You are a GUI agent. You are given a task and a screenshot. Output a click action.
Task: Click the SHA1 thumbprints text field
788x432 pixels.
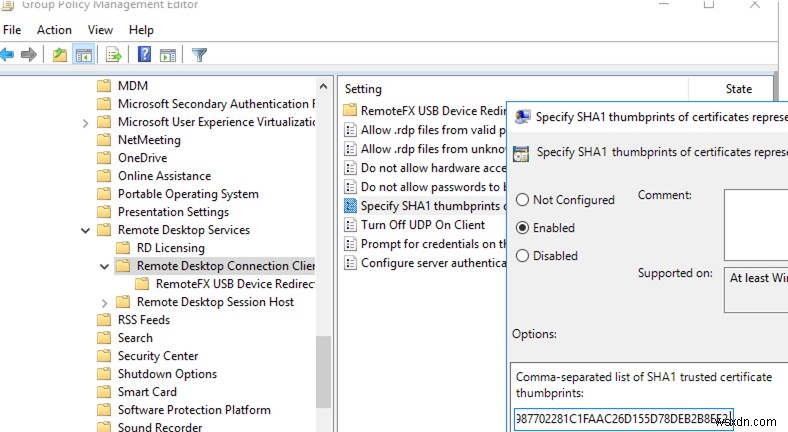coord(624,416)
